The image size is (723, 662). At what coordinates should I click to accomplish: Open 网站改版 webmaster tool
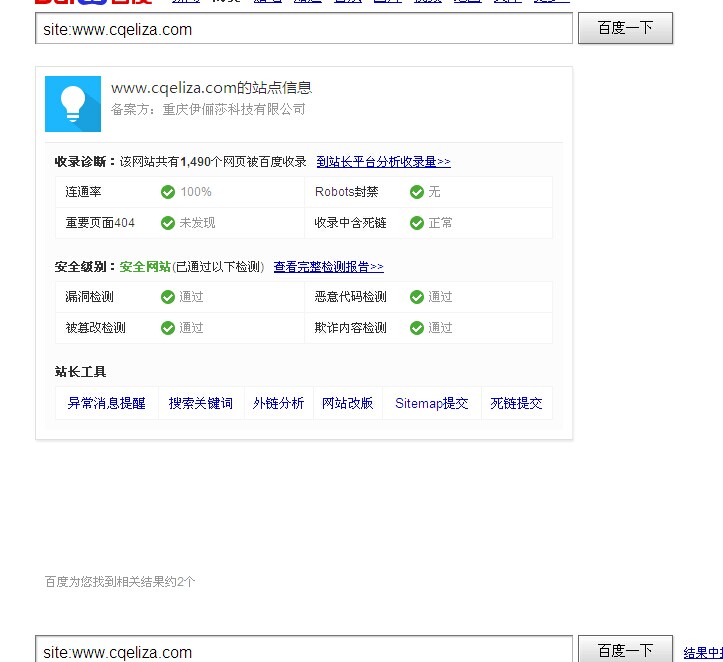coord(347,403)
